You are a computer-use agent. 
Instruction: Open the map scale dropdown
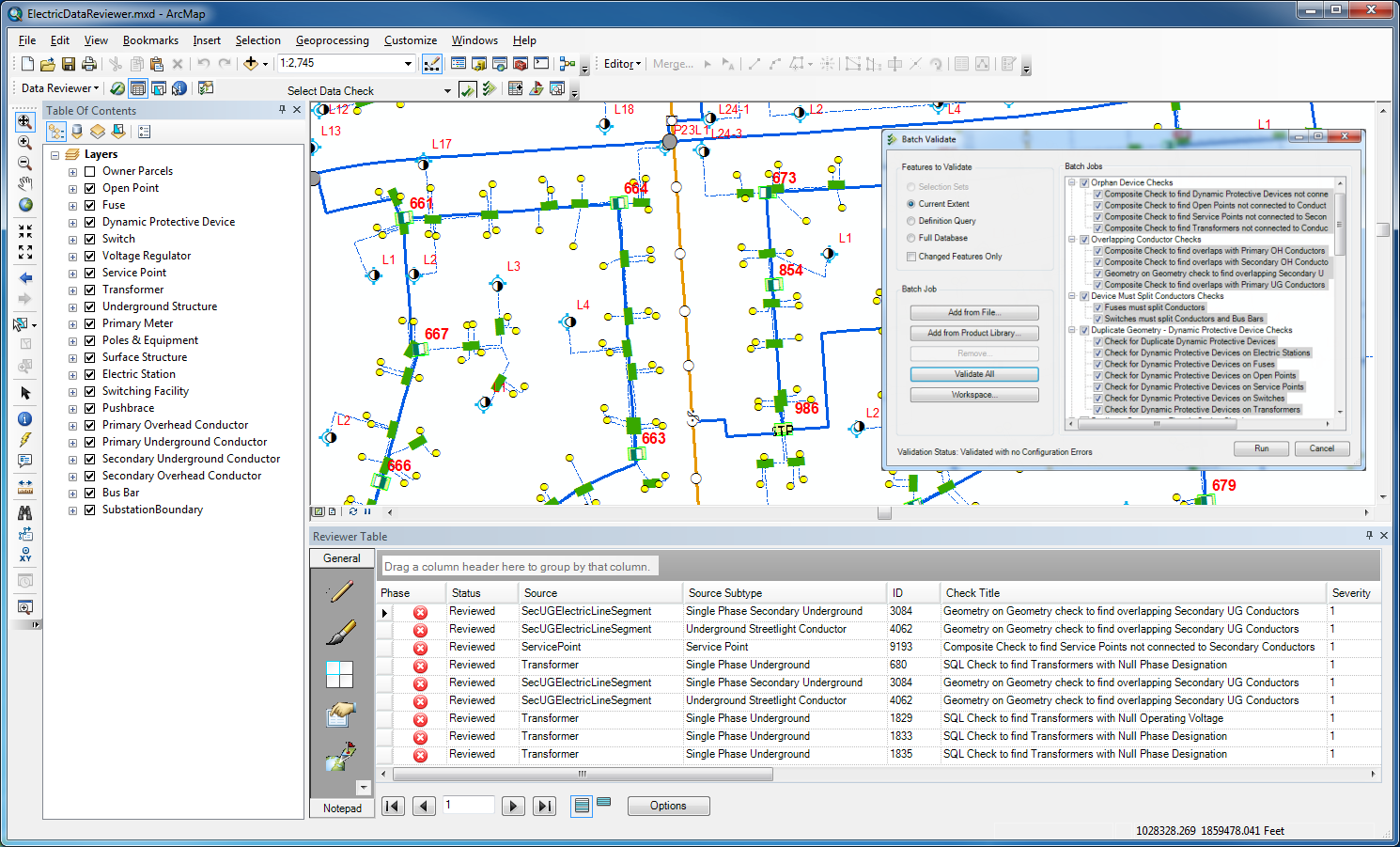pos(408,64)
